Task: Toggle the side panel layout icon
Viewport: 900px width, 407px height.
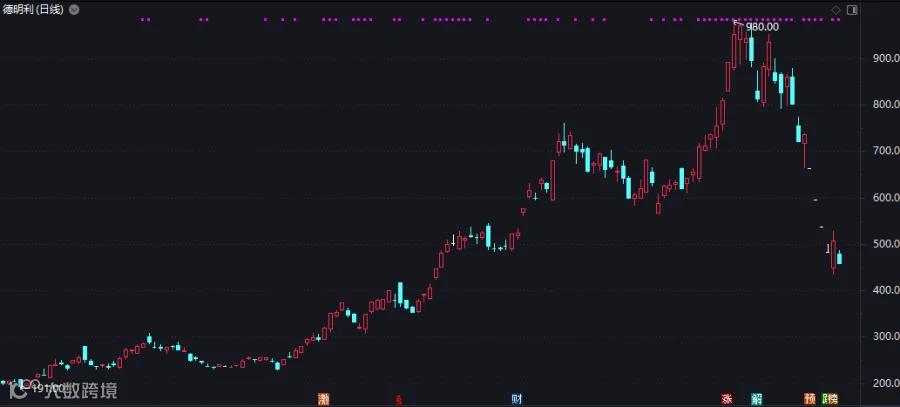Action: pyautogui.click(x=852, y=10)
